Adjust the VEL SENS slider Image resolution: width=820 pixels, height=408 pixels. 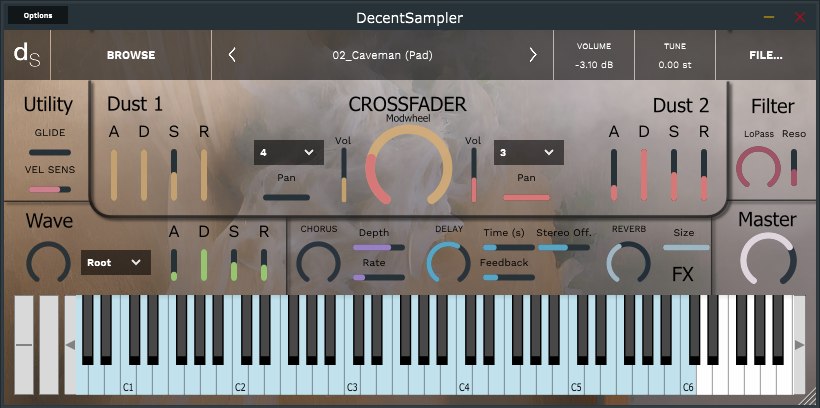click(50, 189)
